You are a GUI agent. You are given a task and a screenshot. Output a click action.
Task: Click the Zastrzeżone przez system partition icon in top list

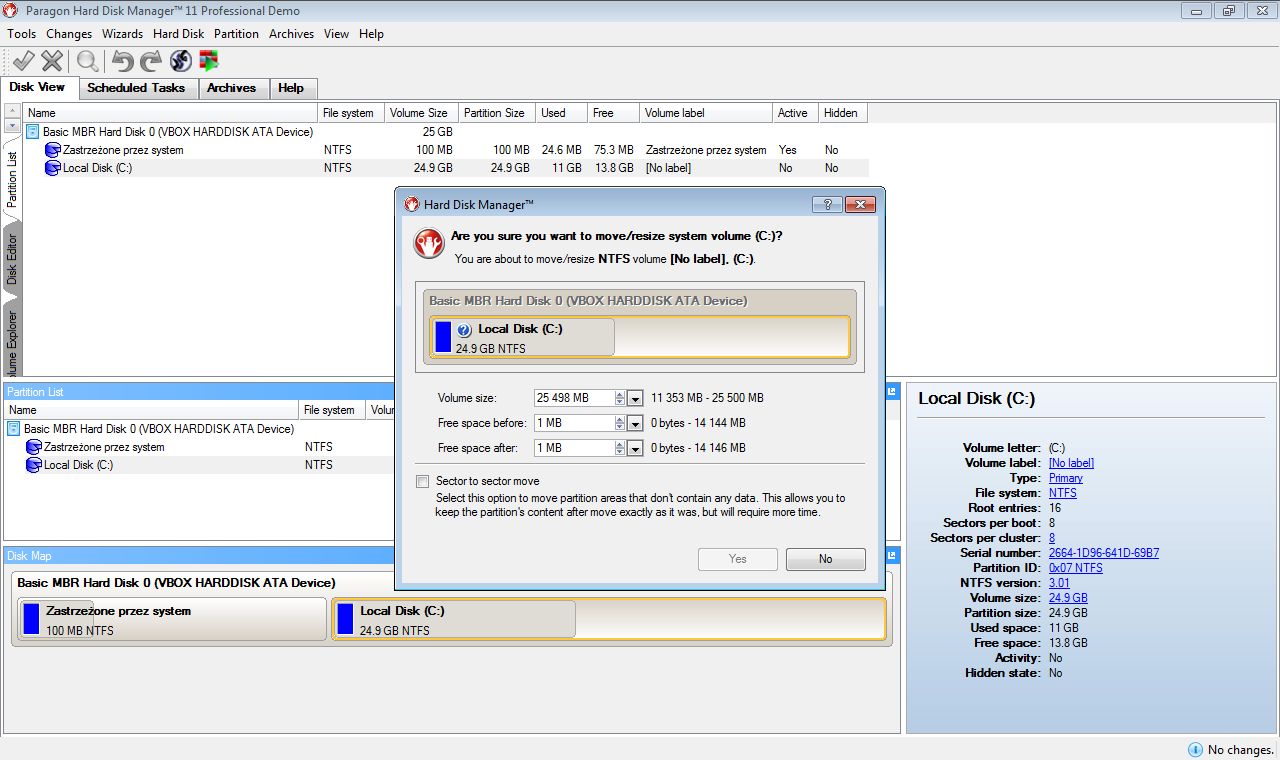(x=53, y=150)
